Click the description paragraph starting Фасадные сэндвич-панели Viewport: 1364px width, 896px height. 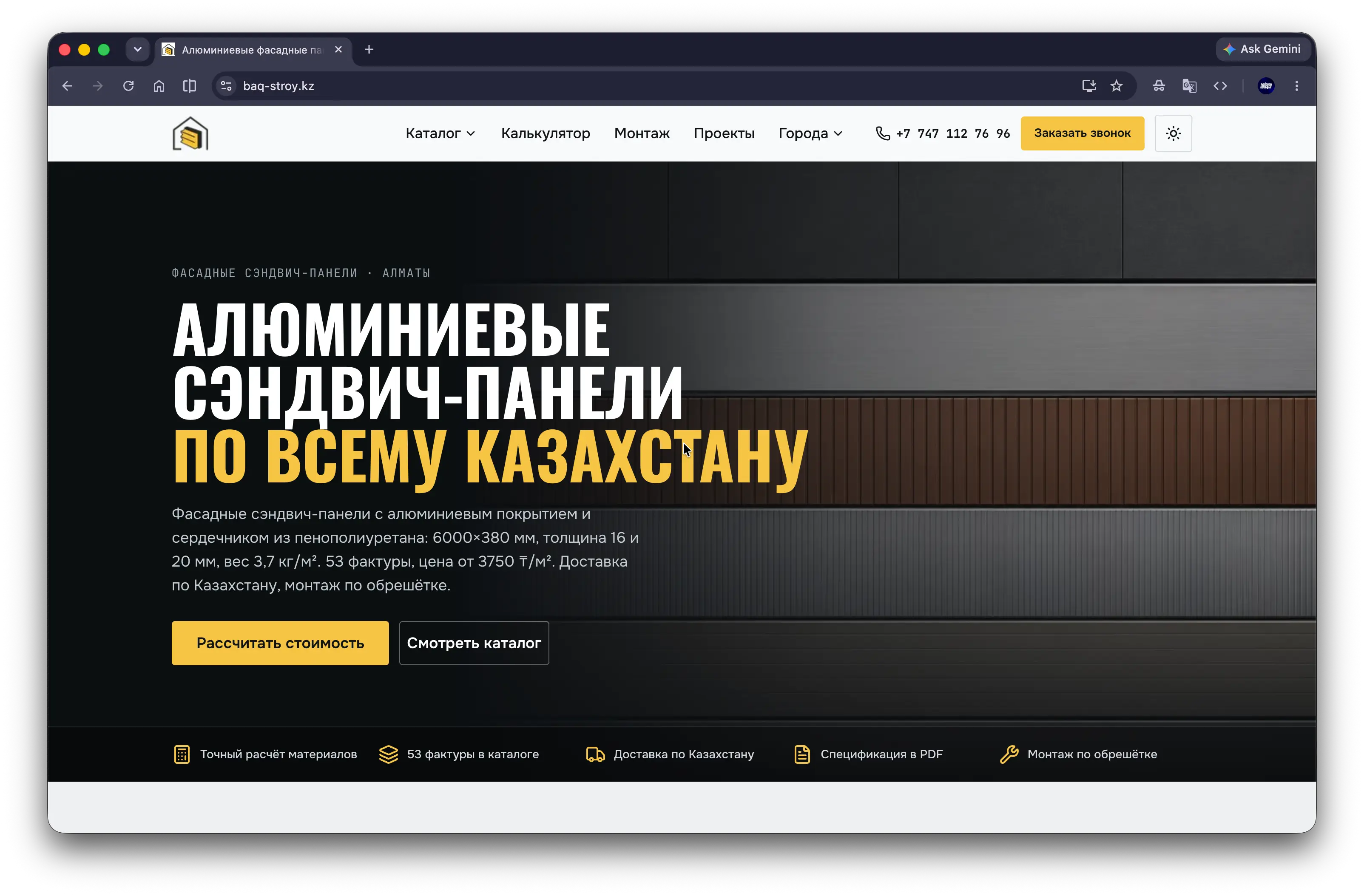(x=405, y=550)
